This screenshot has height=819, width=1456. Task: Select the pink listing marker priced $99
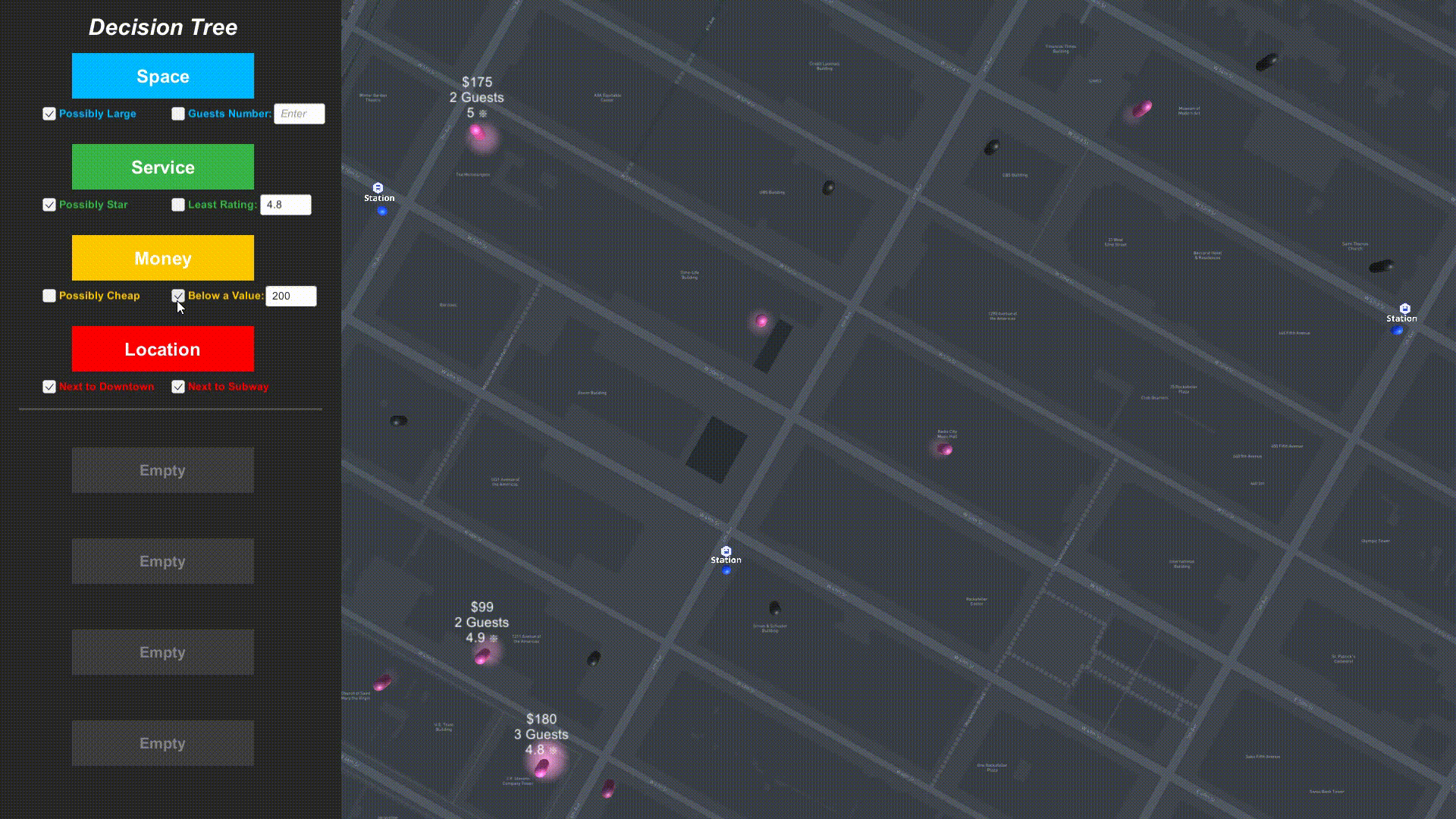[x=482, y=656]
